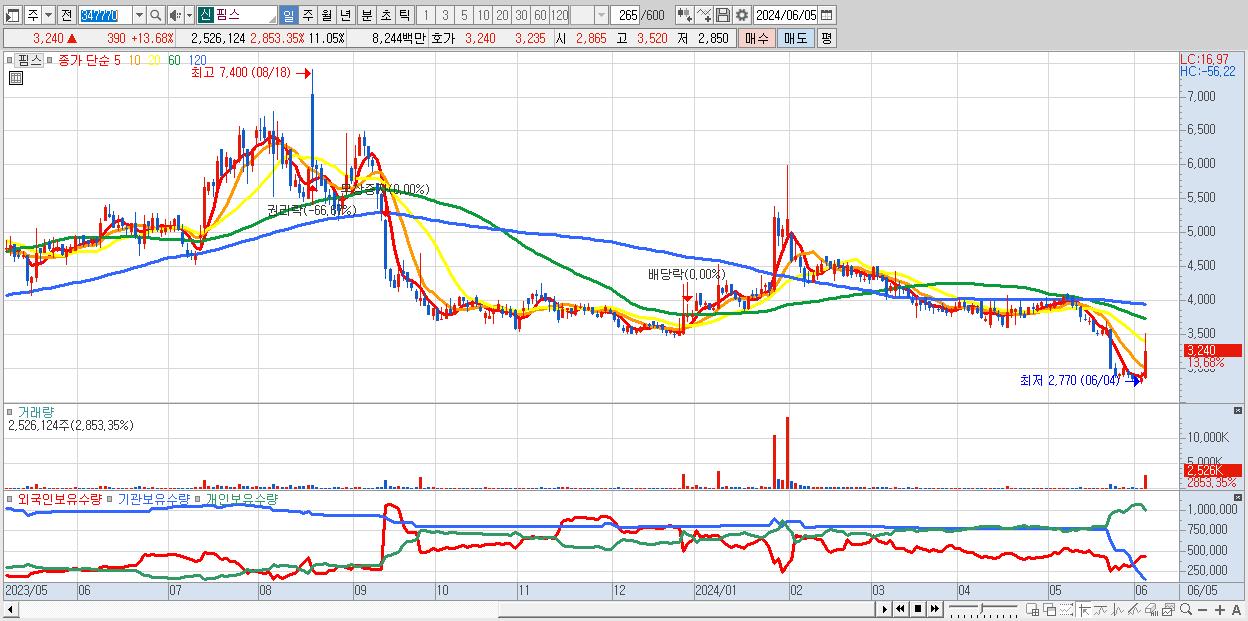1248x621 pixels.
Task: Expand the dropdown arrow beside speaker icon
Action: 189,15
